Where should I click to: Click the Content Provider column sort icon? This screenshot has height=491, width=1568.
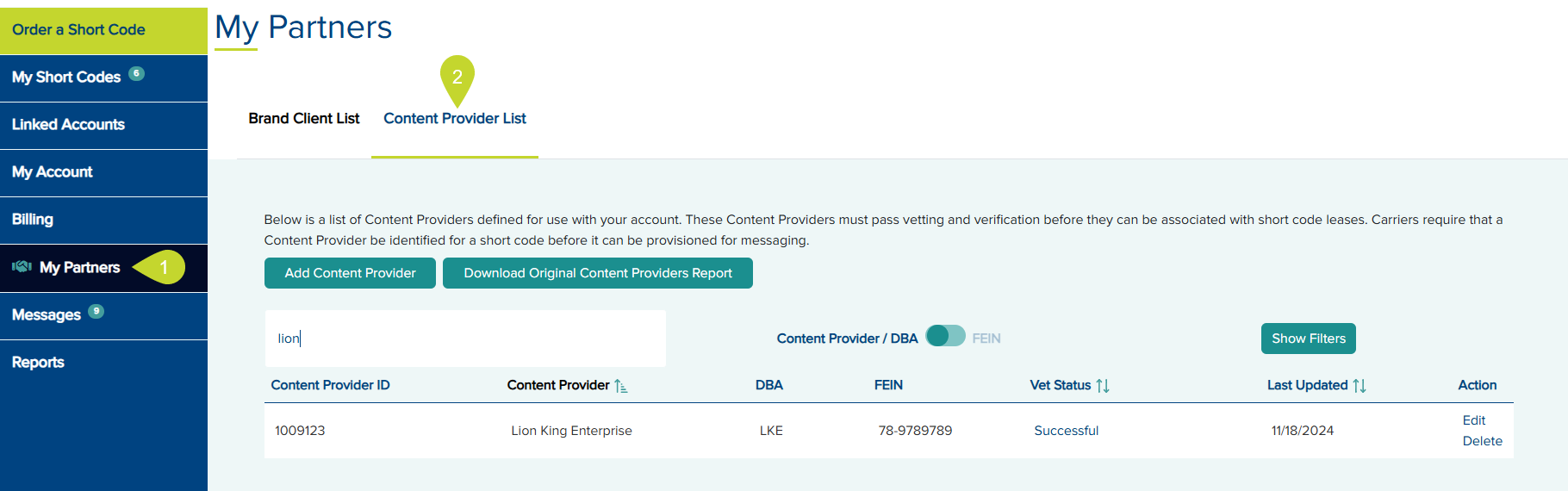621,386
